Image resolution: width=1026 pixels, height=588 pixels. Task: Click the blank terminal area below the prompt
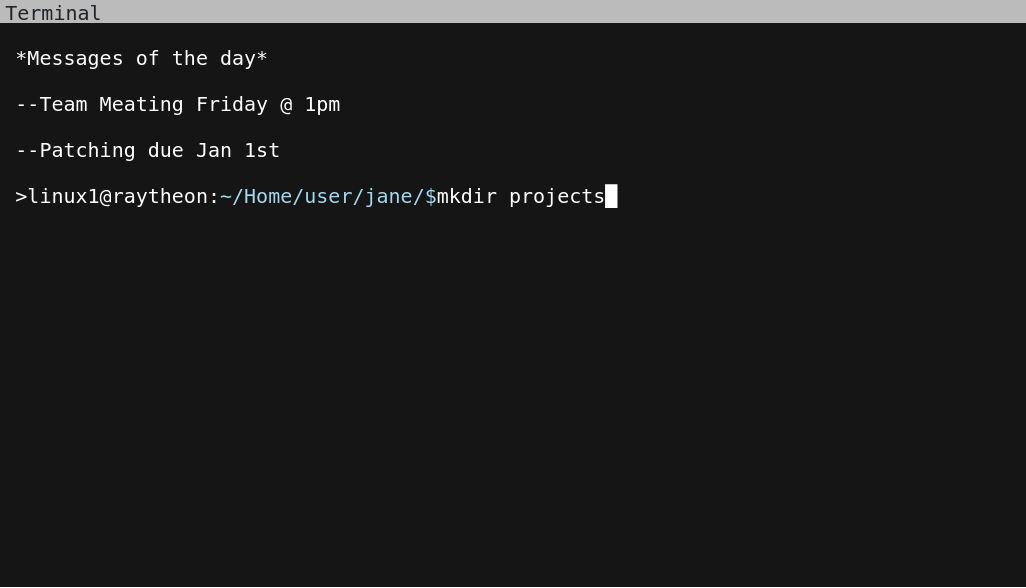click(x=512, y=400)
